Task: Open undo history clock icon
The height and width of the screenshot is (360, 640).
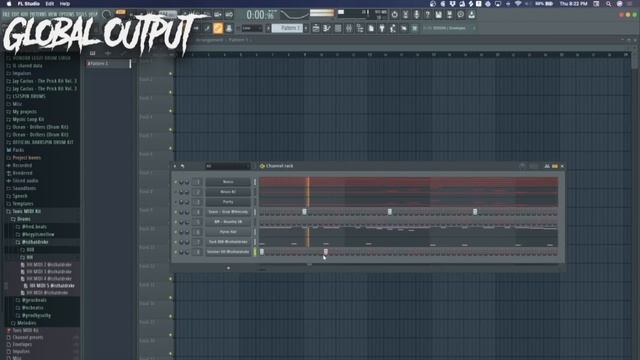Action: [x=460, y=15]
